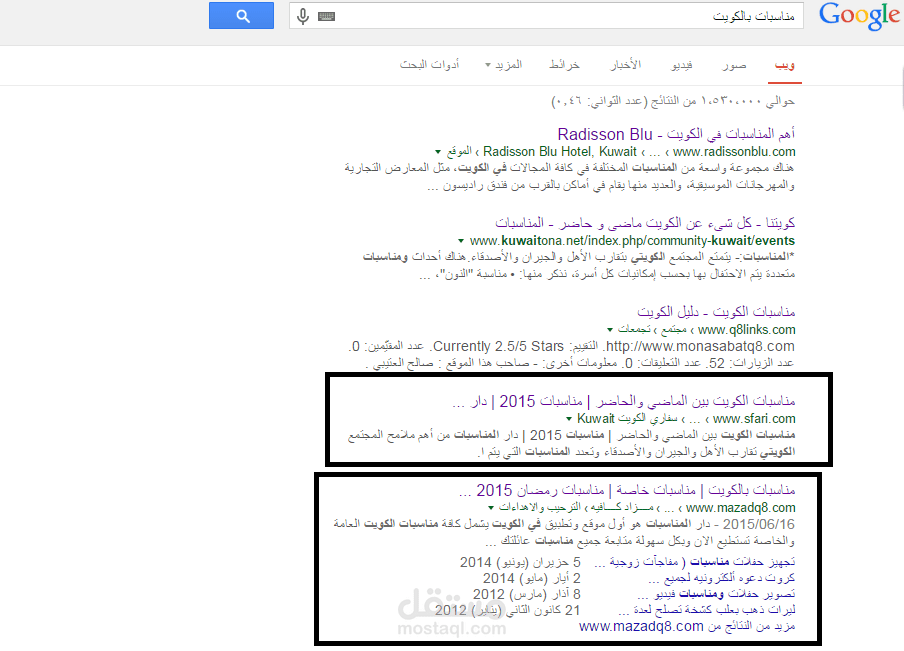Screen dimensions: 904x651
Task: Expand arrow beside www.q8links.com URL
Action: (609, 330)
